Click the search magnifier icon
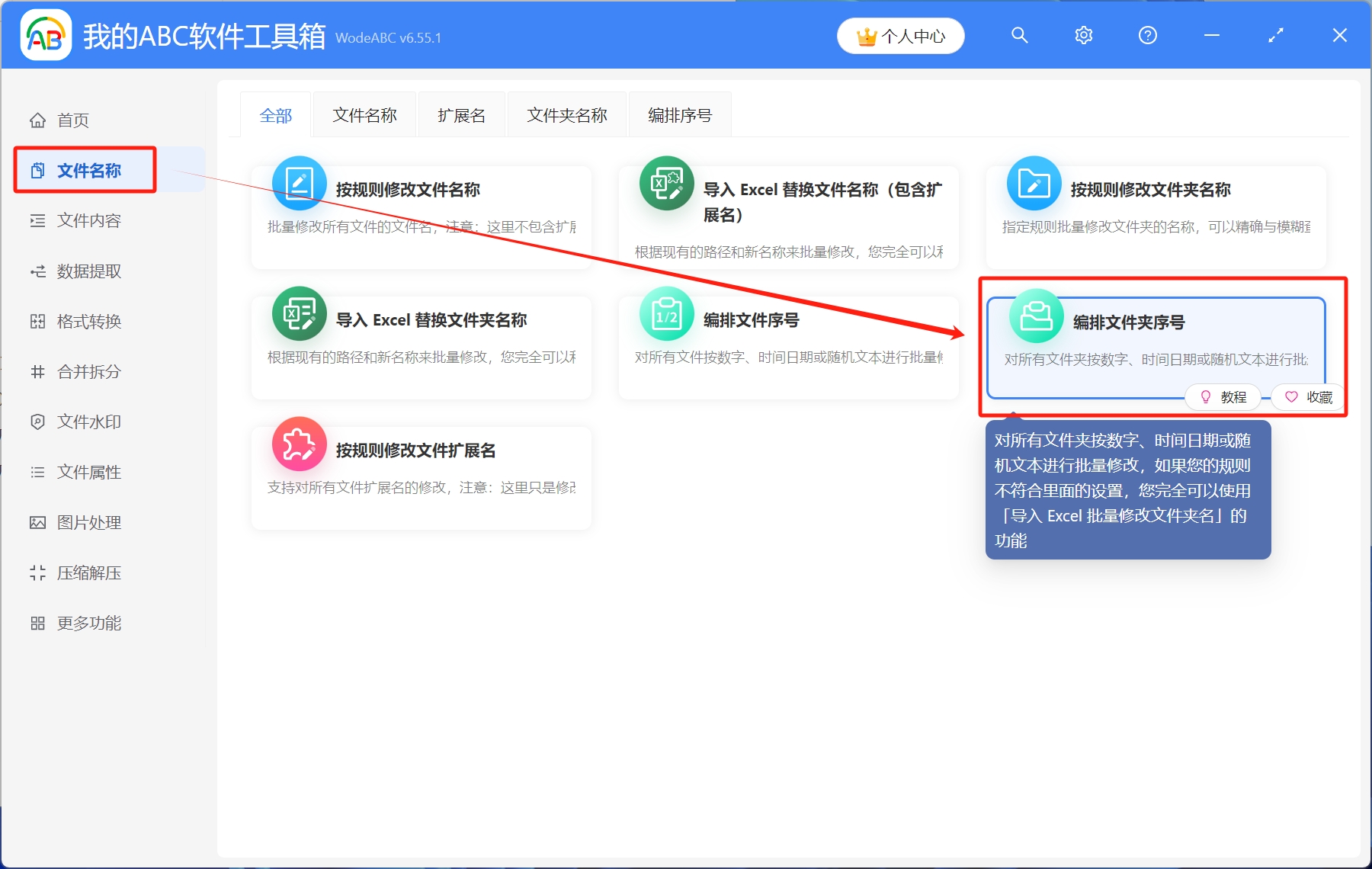 coord(1019,35)
